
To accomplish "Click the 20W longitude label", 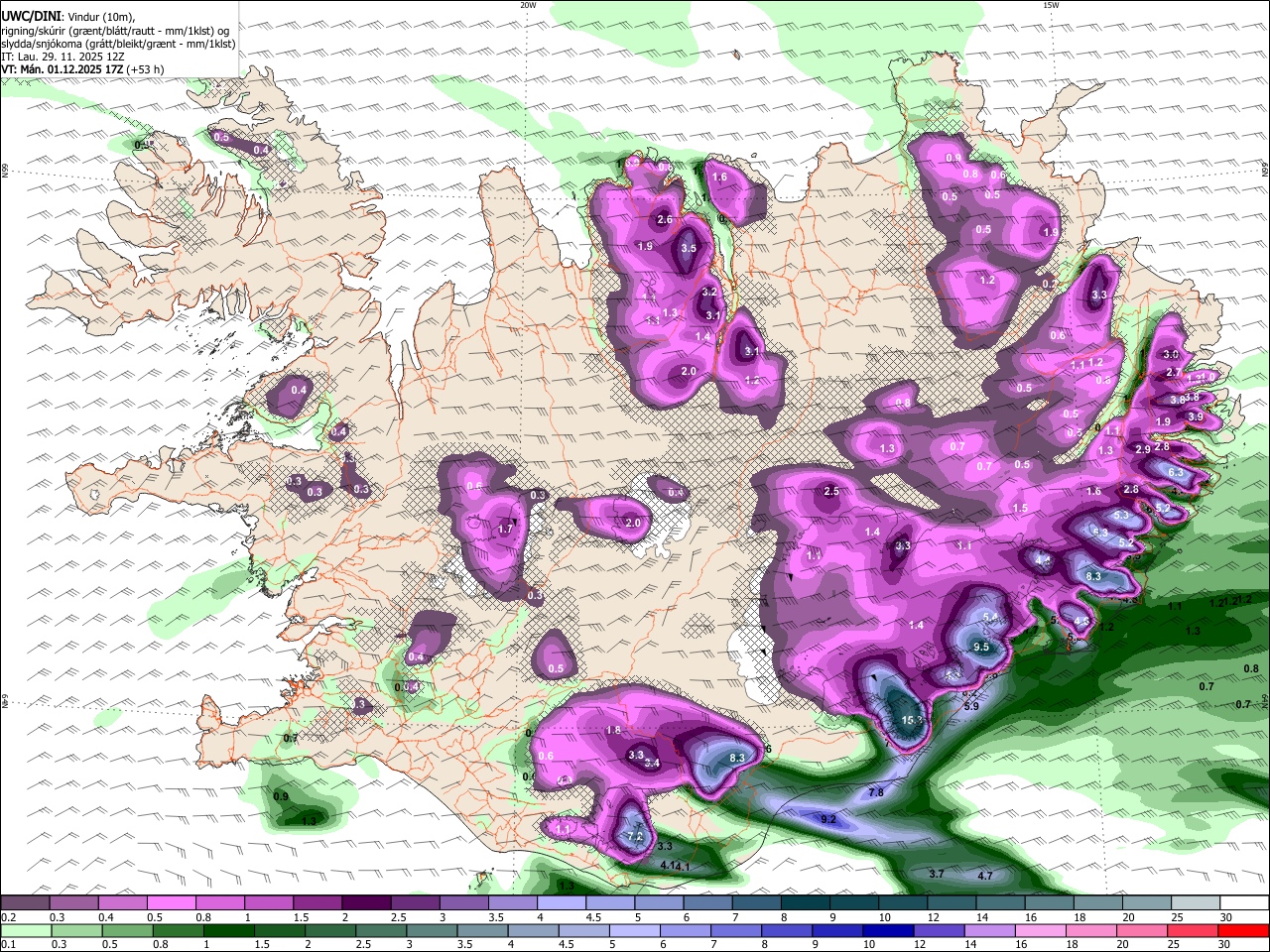I will pos(528,5).
